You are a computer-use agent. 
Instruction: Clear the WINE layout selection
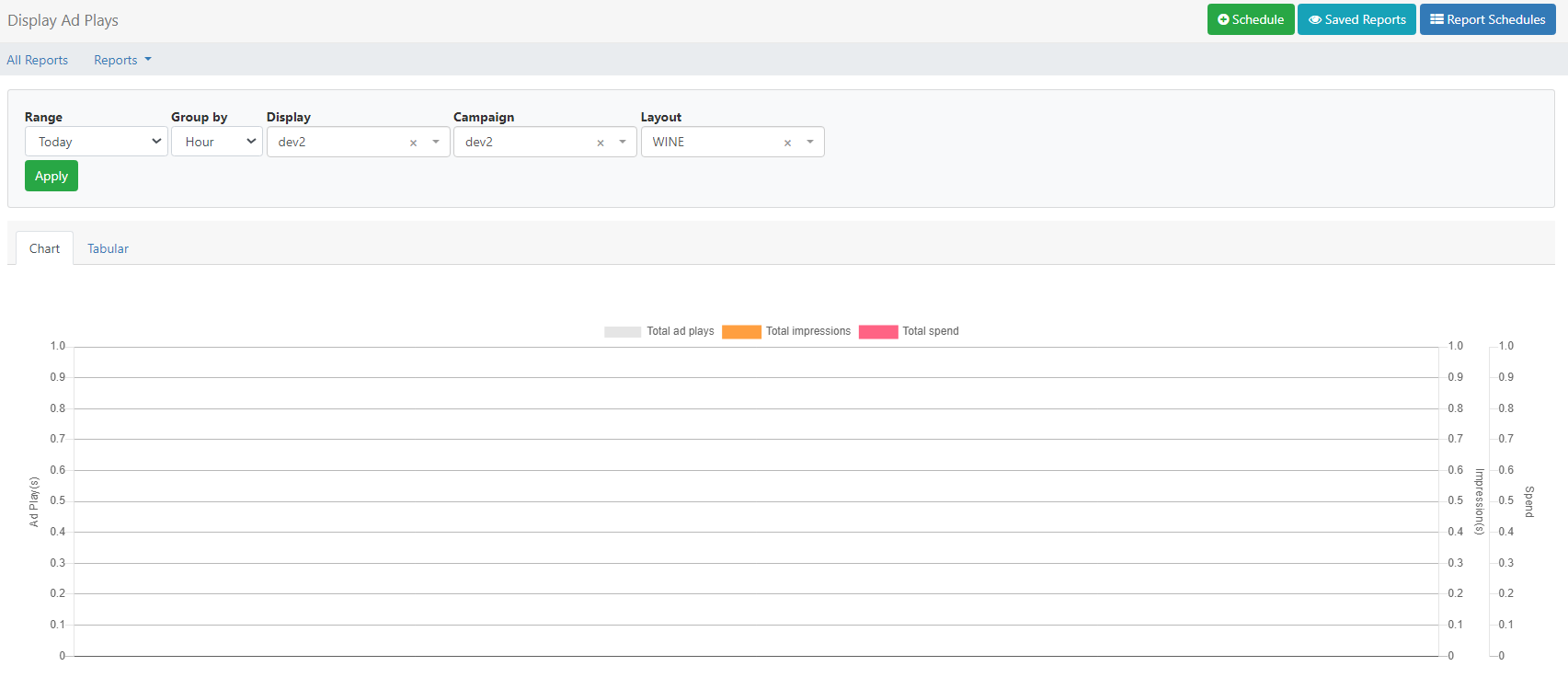(x=787, y=143)
